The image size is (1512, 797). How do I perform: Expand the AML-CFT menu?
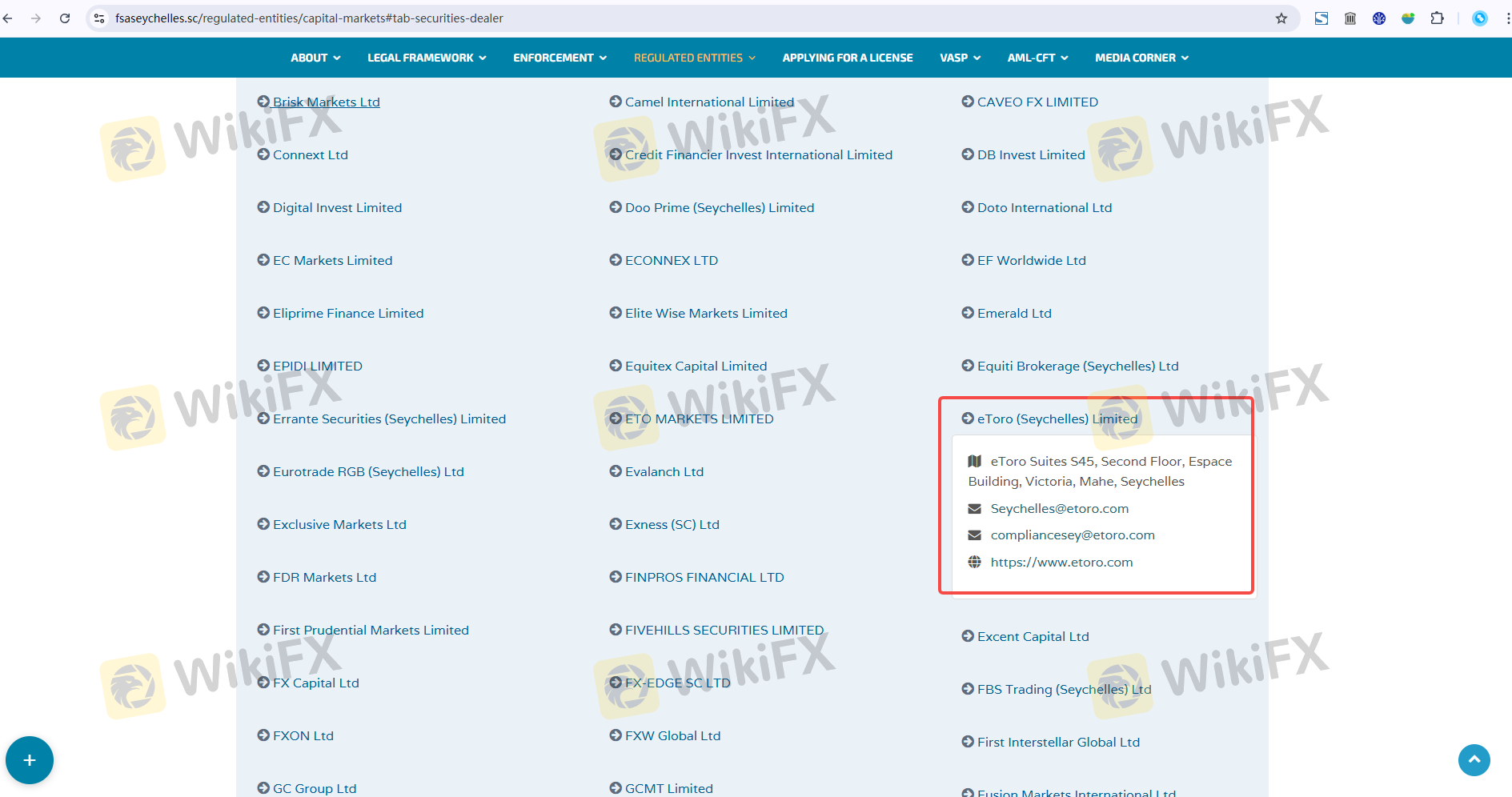click(1038, 58)
